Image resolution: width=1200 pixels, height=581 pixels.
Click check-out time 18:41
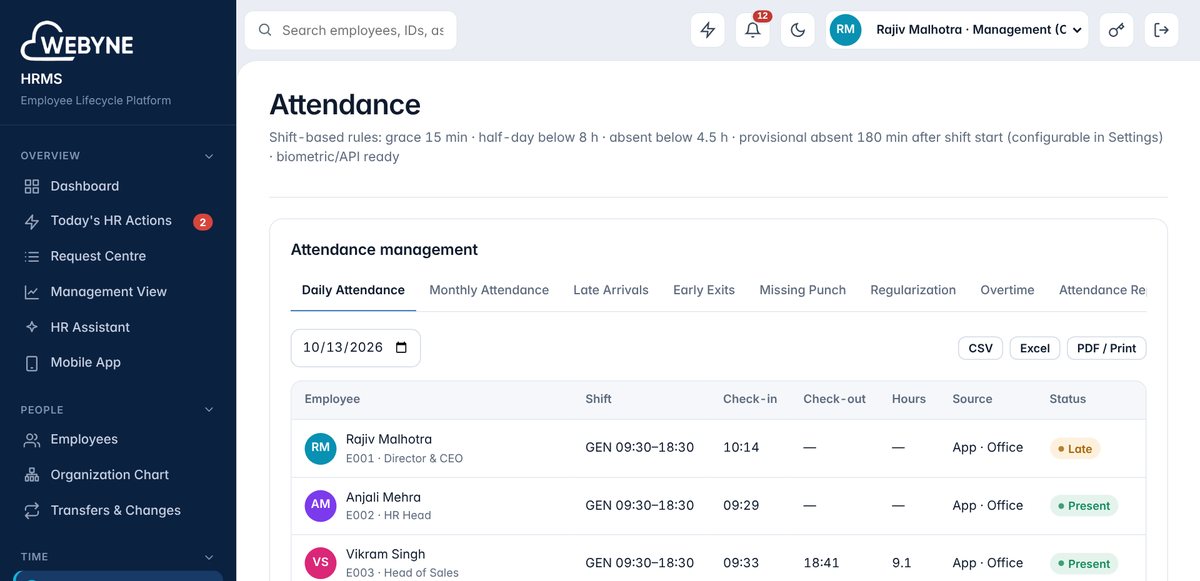821,563
